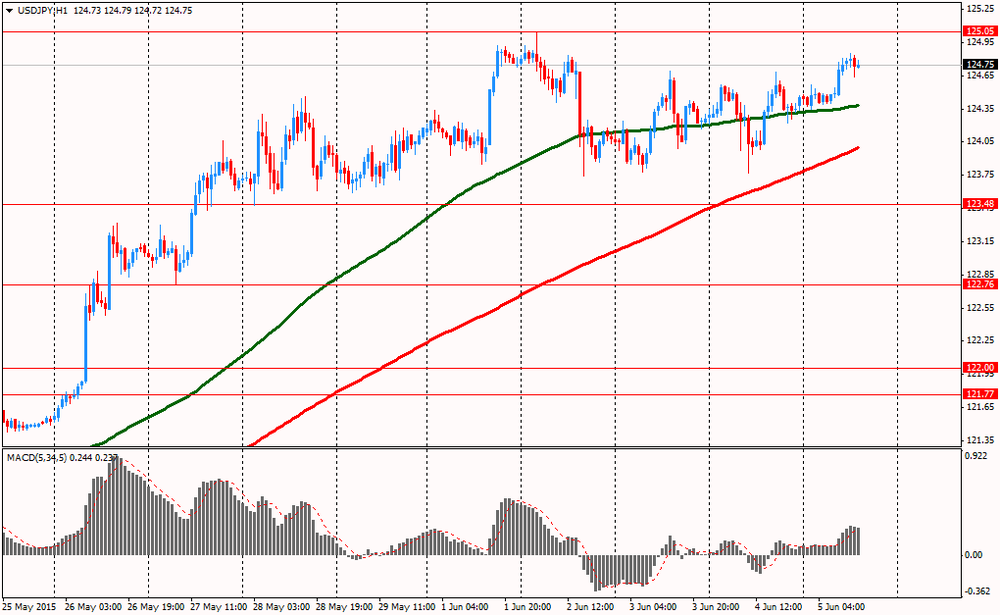Click the 28 May 19:00 time label

(x=344, y=606)
